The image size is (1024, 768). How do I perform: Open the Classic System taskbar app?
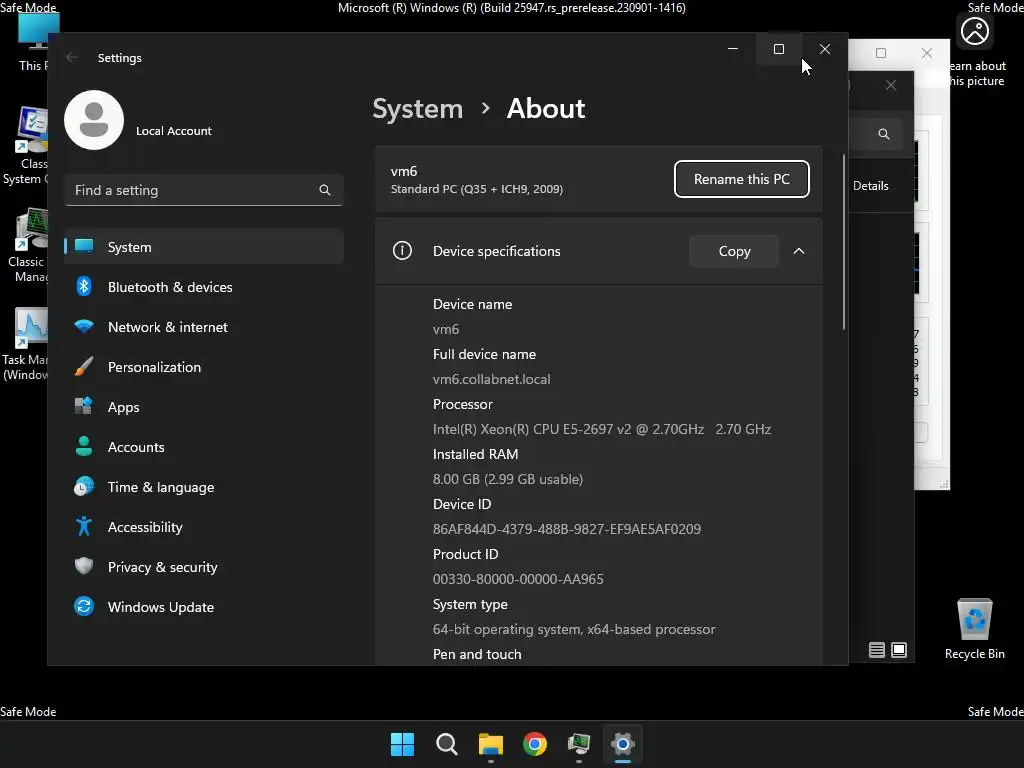click(x=579, y=744)
